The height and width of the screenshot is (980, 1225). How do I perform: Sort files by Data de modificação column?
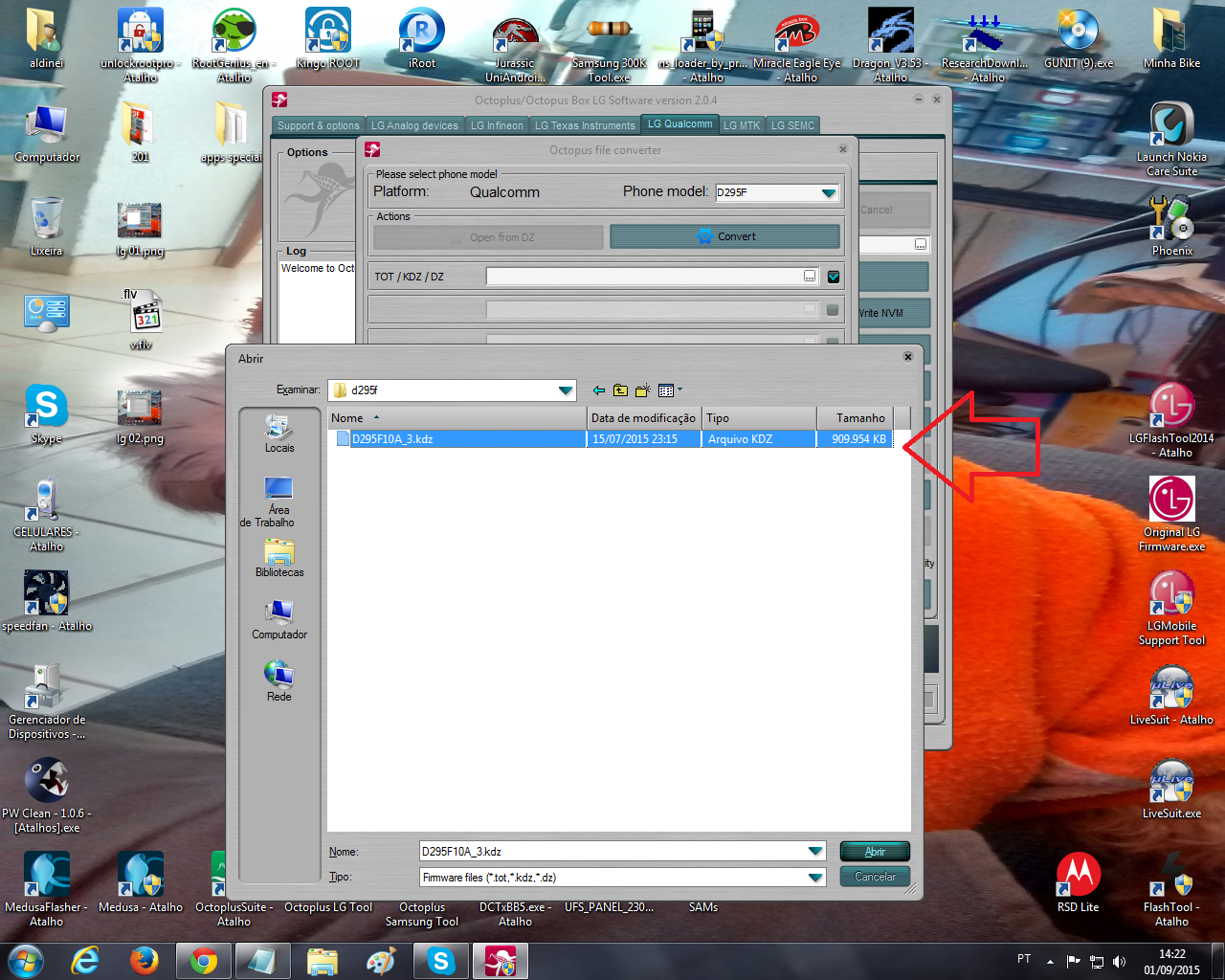644,418
